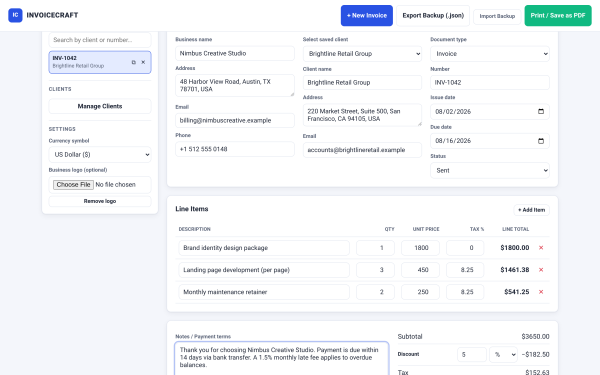Image resolution: width=600 pixels, height=375 pixels.
Task: Open the Document type dropdown
Action: [x=490, y=54]
